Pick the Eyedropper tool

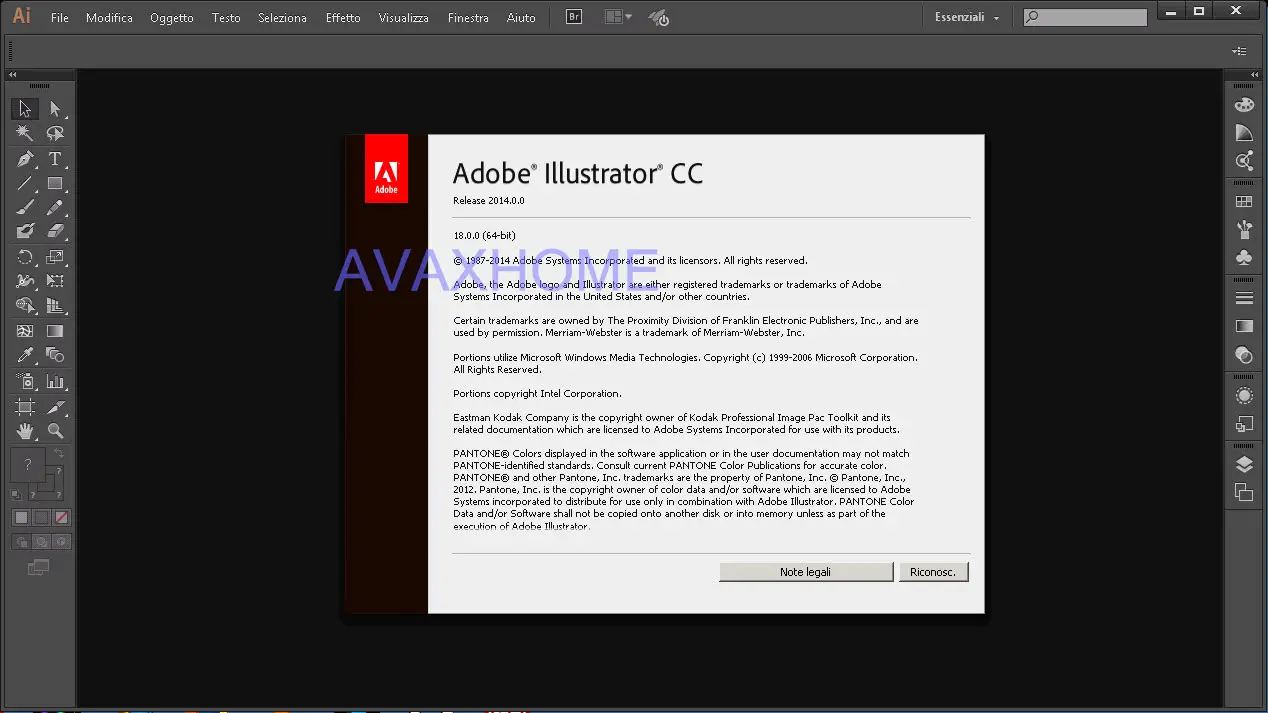25,355
